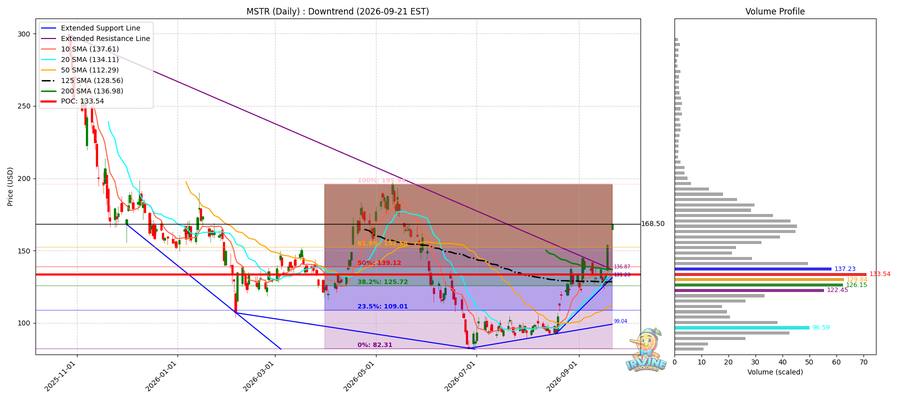Click the purple 122.45 volume bar
Screen dimensions: 900x400
[749, 290]
